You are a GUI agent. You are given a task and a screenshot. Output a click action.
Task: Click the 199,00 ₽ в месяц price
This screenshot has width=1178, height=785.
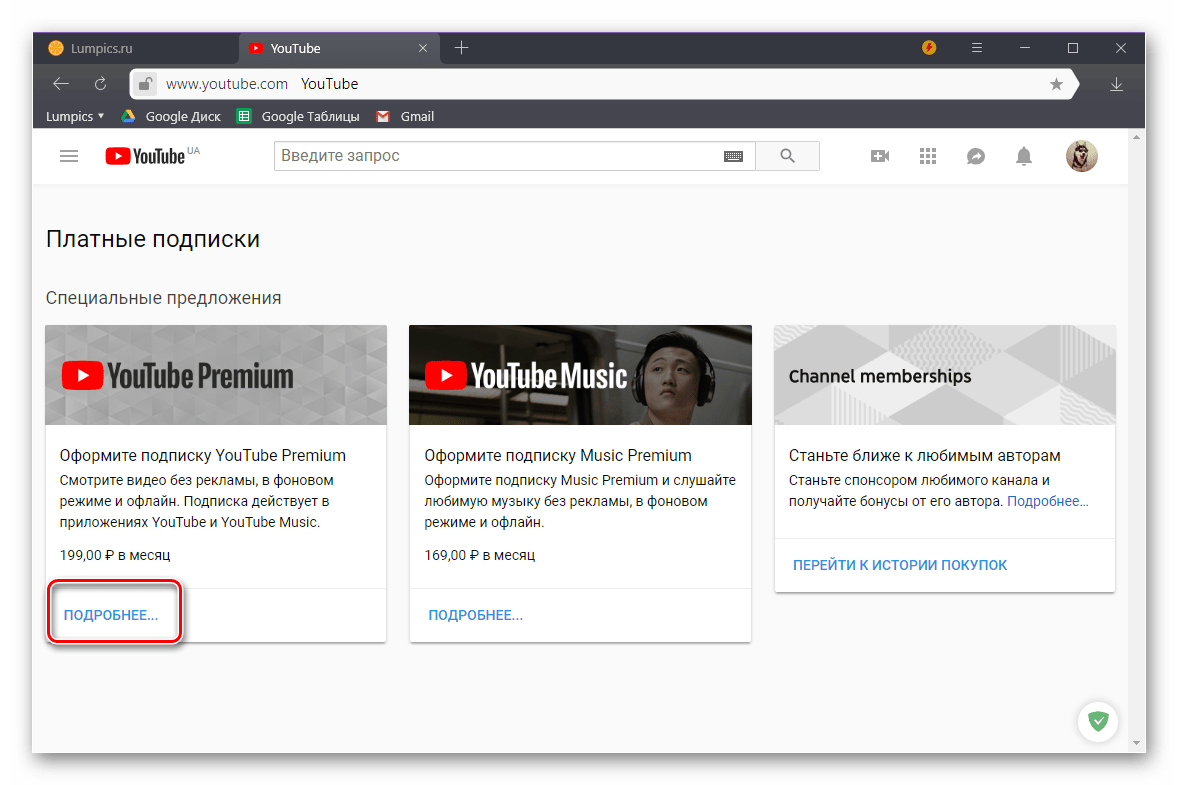pos(115,555)
